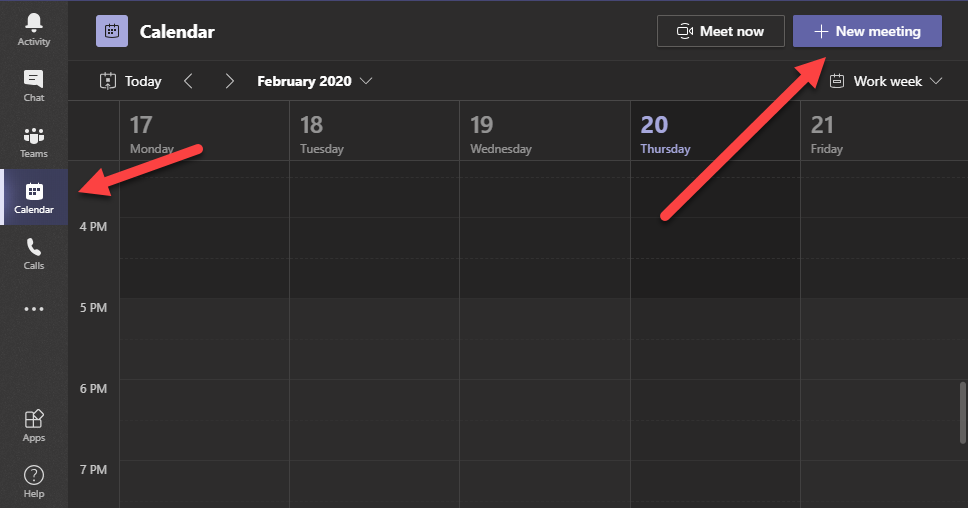Viewport: 968px width, 508px height.
Task: Click the Calendar header icon
Action: (x=112, y=31)
